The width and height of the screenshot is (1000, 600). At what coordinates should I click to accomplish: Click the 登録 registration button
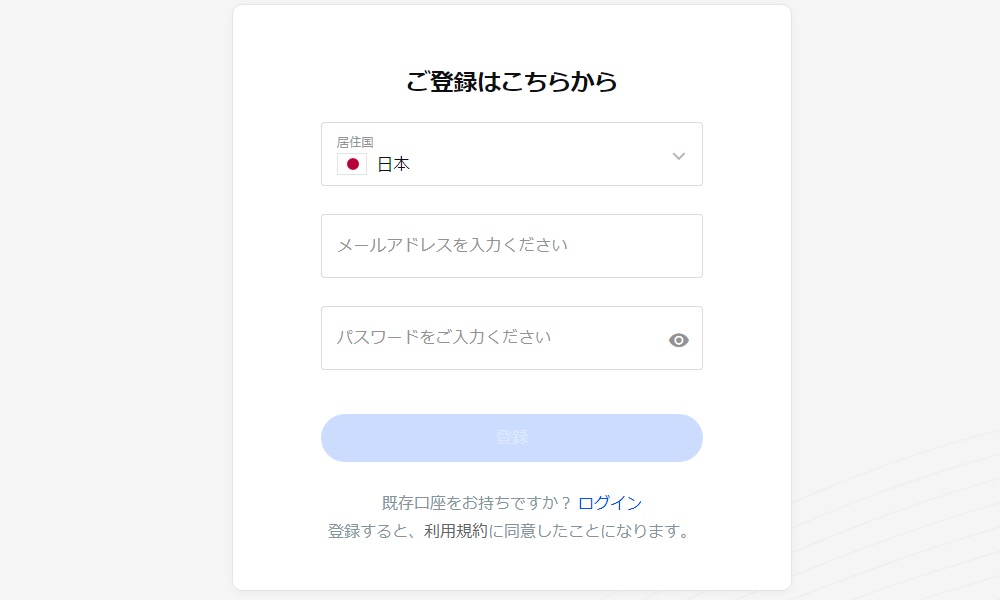pyautogui.click(x=512, y=438)
